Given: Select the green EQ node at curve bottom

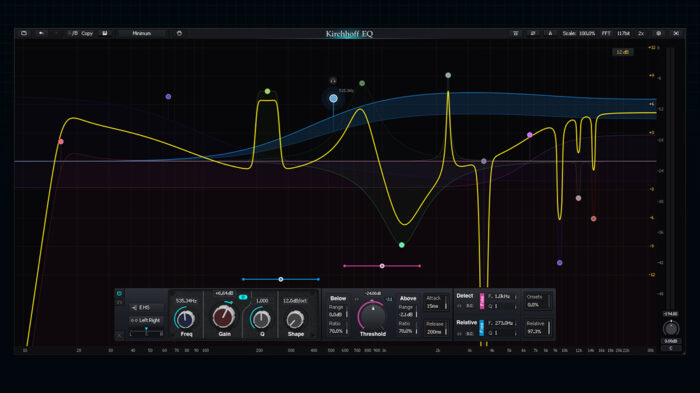Looking at the screenshot, I should click(x=401, y=245).
